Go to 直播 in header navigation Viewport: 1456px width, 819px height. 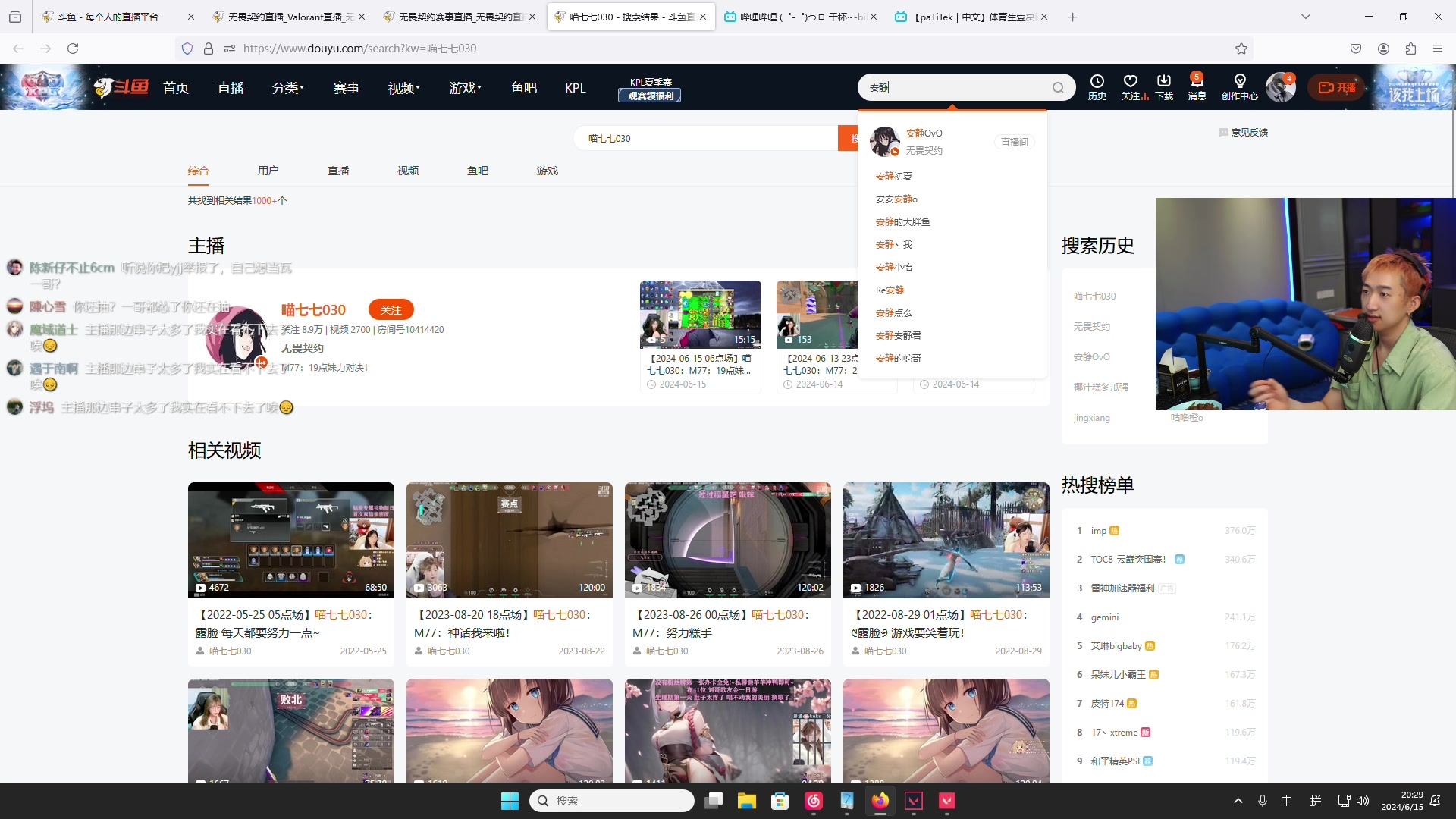click(231, 88)
